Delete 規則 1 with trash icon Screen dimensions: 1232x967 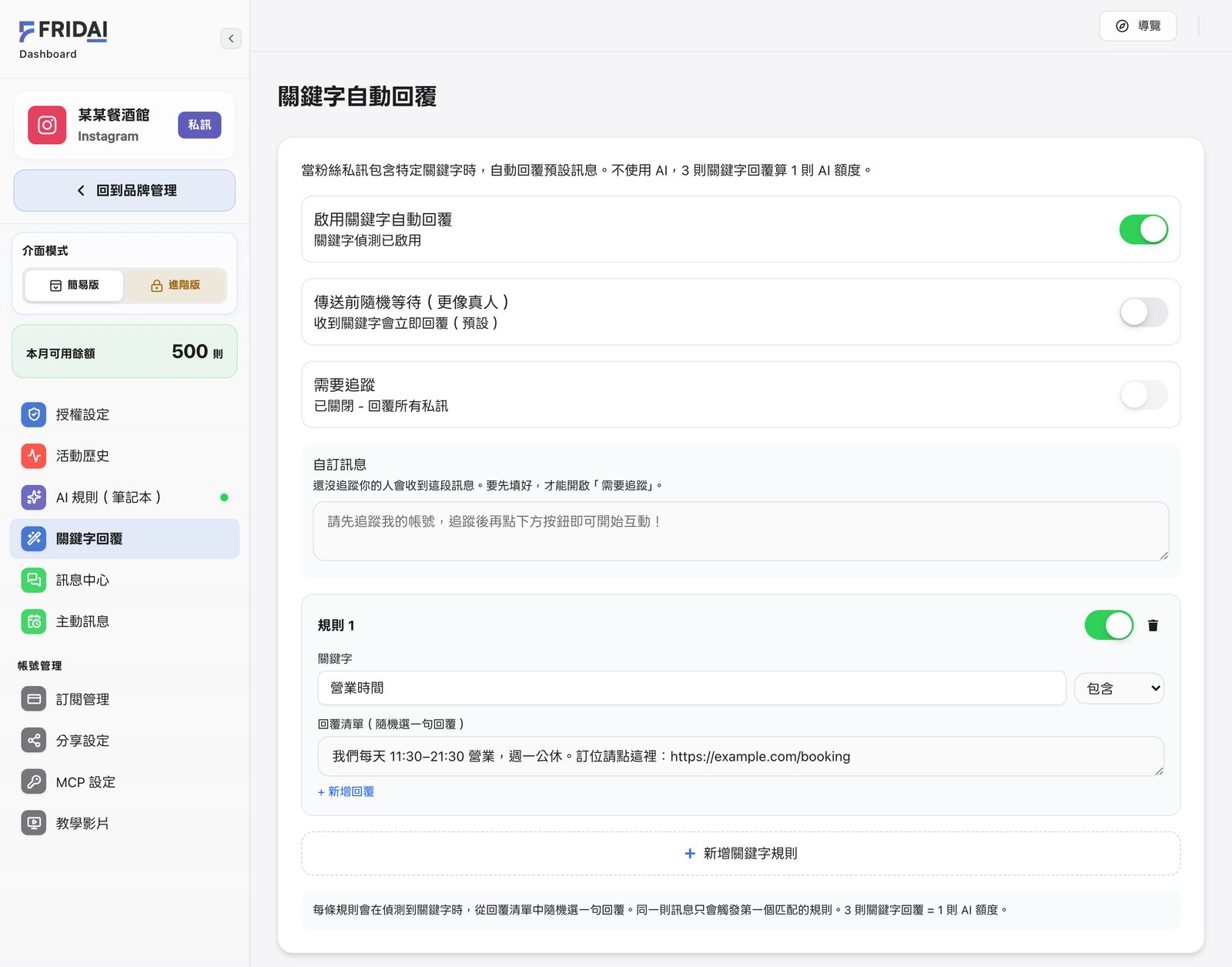(1153, 625)
